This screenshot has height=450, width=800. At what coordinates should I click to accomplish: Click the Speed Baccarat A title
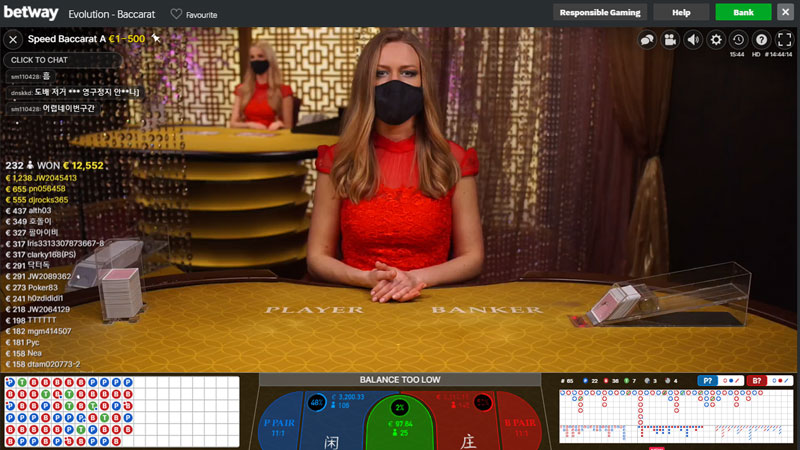[x=67, y=39]
